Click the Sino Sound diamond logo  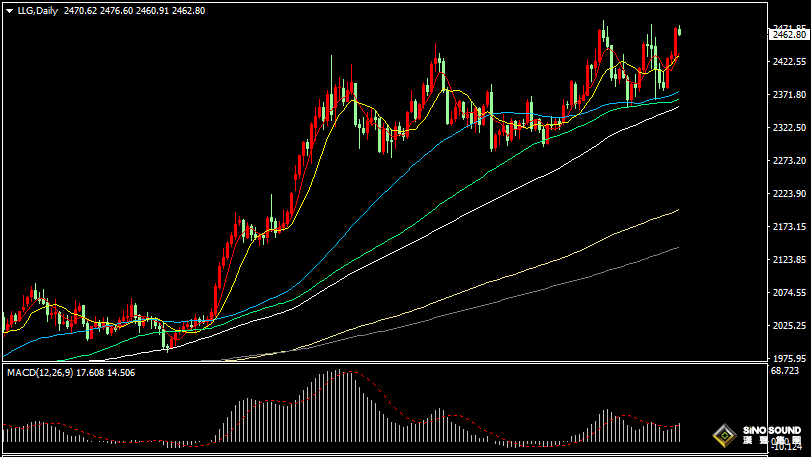point(725,436)
